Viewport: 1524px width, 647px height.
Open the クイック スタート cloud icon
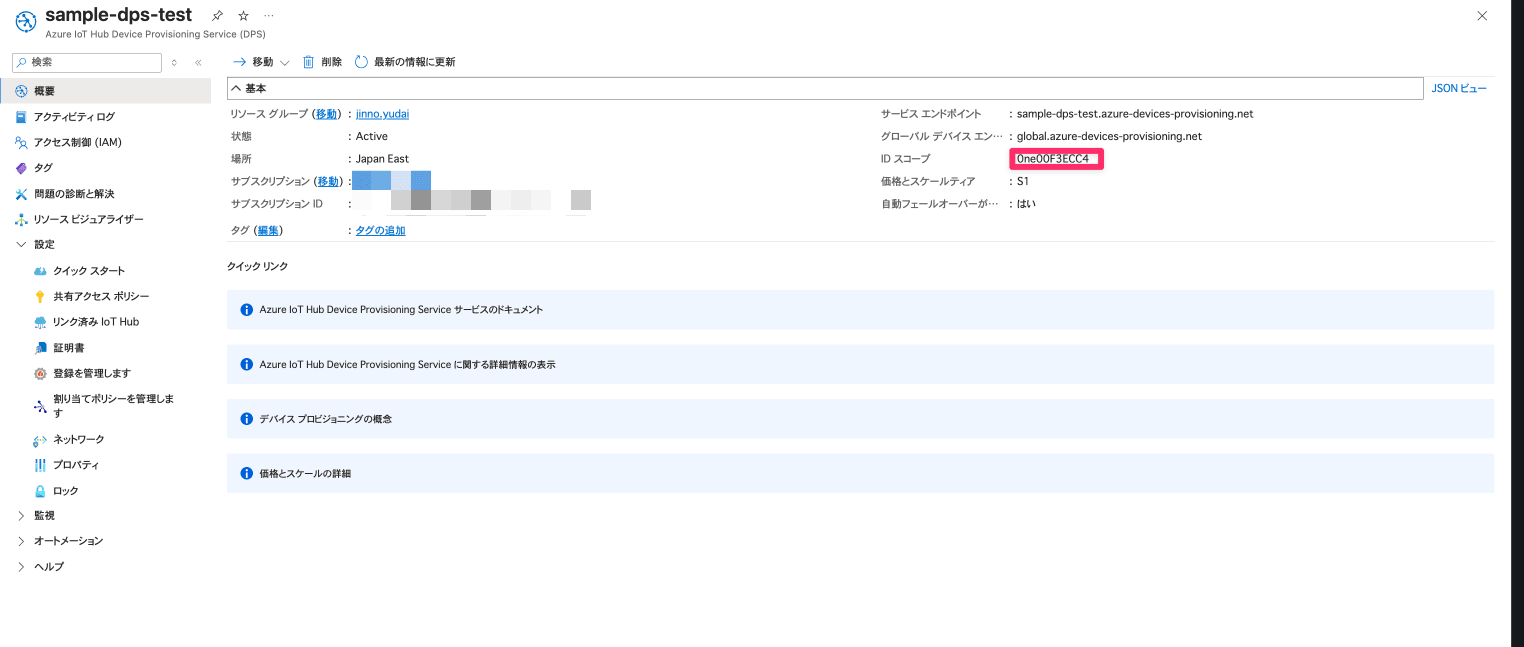pyautogui.click(x=40, y=271)
